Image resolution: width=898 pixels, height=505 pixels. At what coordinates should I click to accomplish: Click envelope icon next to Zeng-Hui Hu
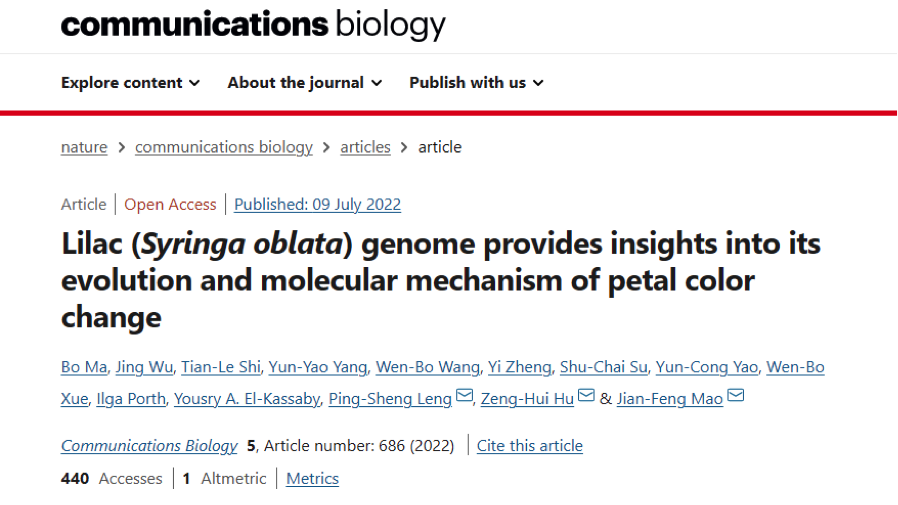point(586,397)
